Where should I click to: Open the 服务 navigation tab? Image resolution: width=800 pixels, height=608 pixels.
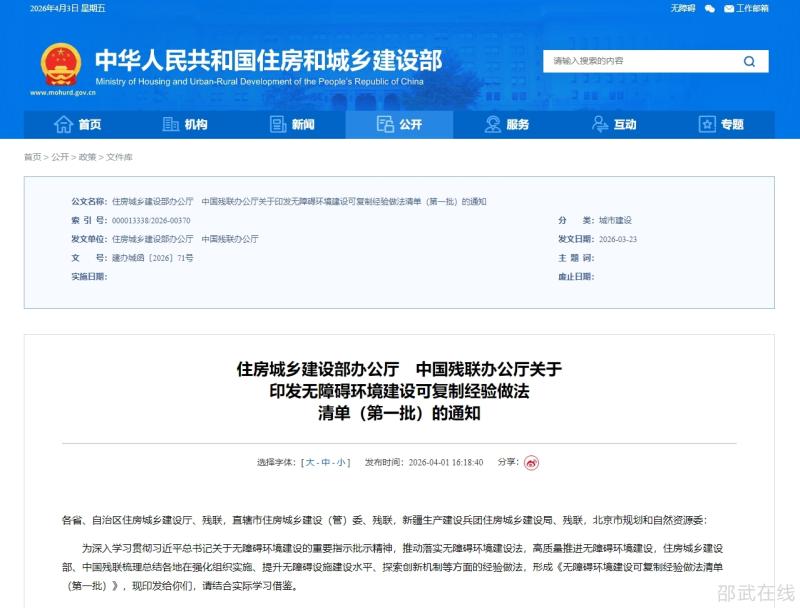[x=506, y=124]
